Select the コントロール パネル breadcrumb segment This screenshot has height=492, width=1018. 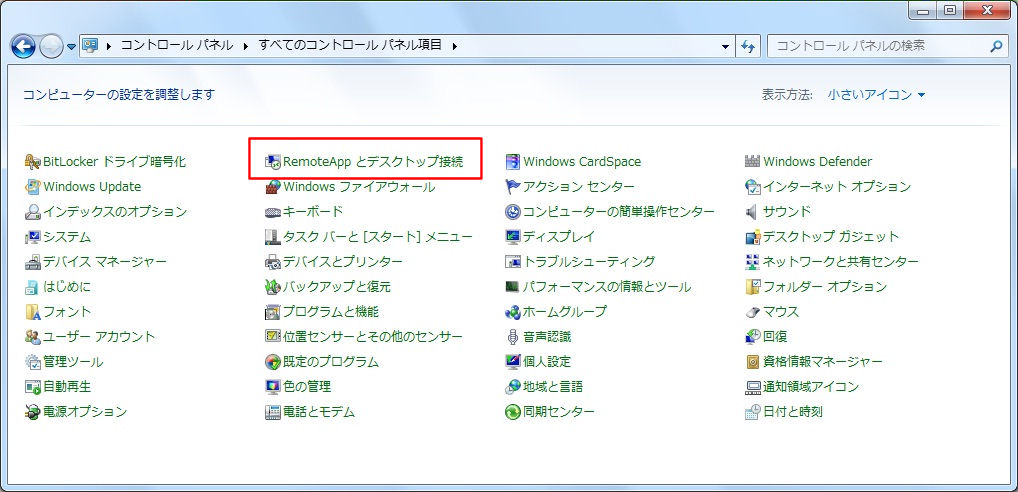point(177,45)
